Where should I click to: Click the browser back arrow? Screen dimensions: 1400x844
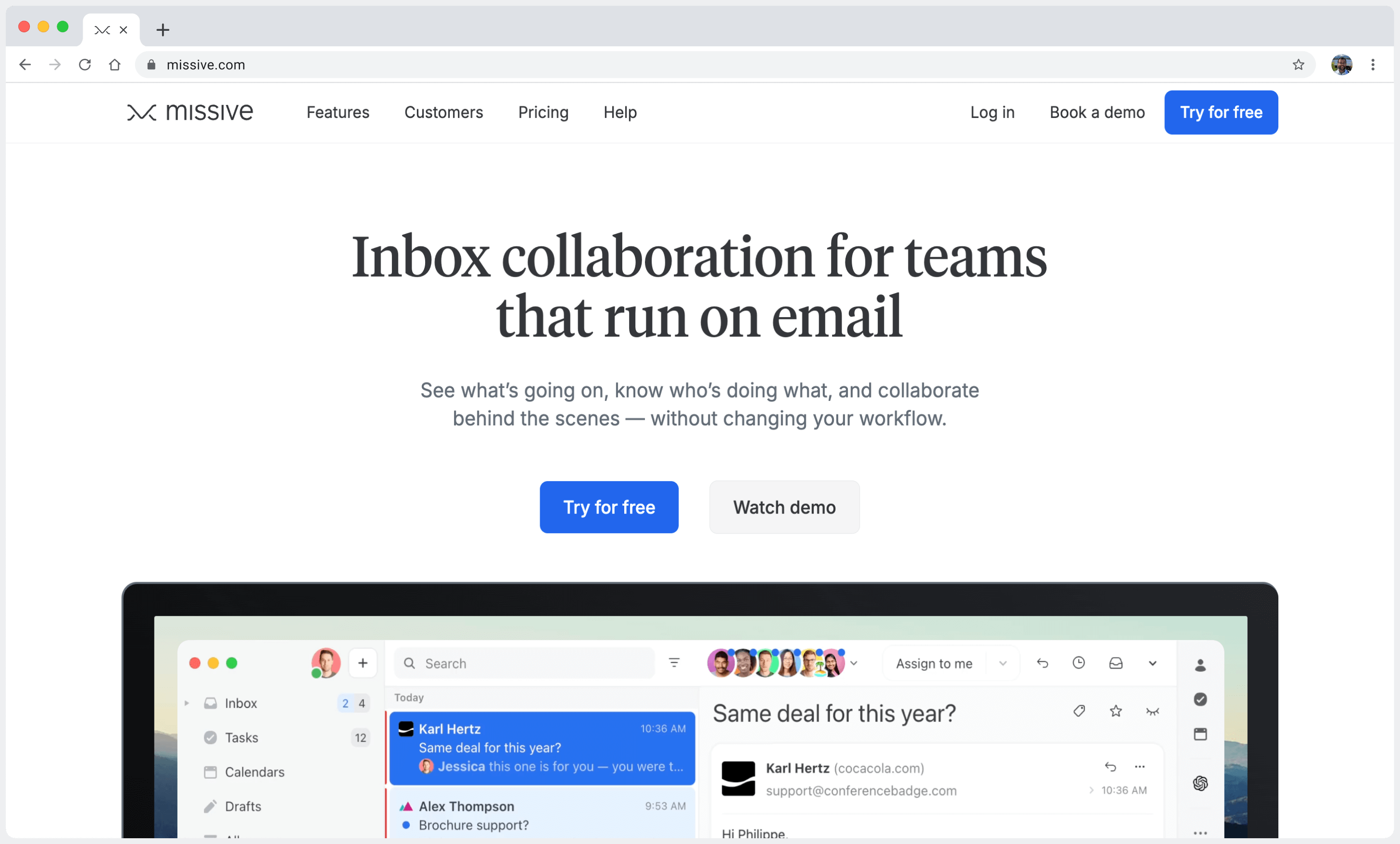(x=25, y=65)
